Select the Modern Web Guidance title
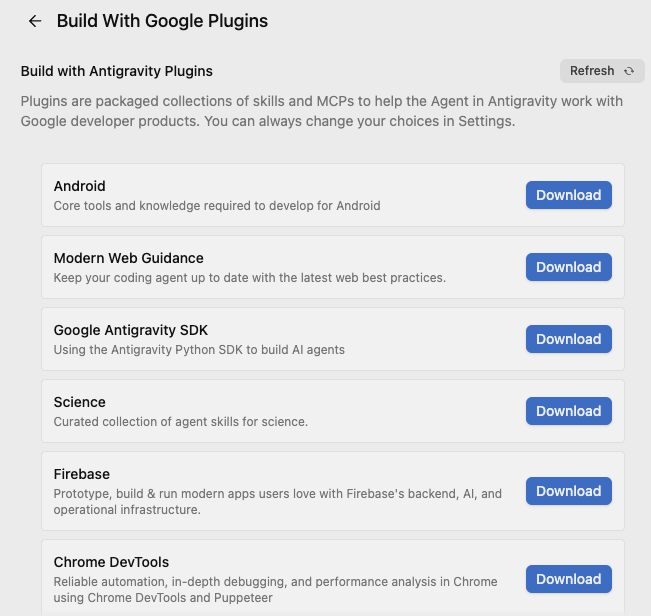This screenshot has width=651, height=616. [128, 258]
